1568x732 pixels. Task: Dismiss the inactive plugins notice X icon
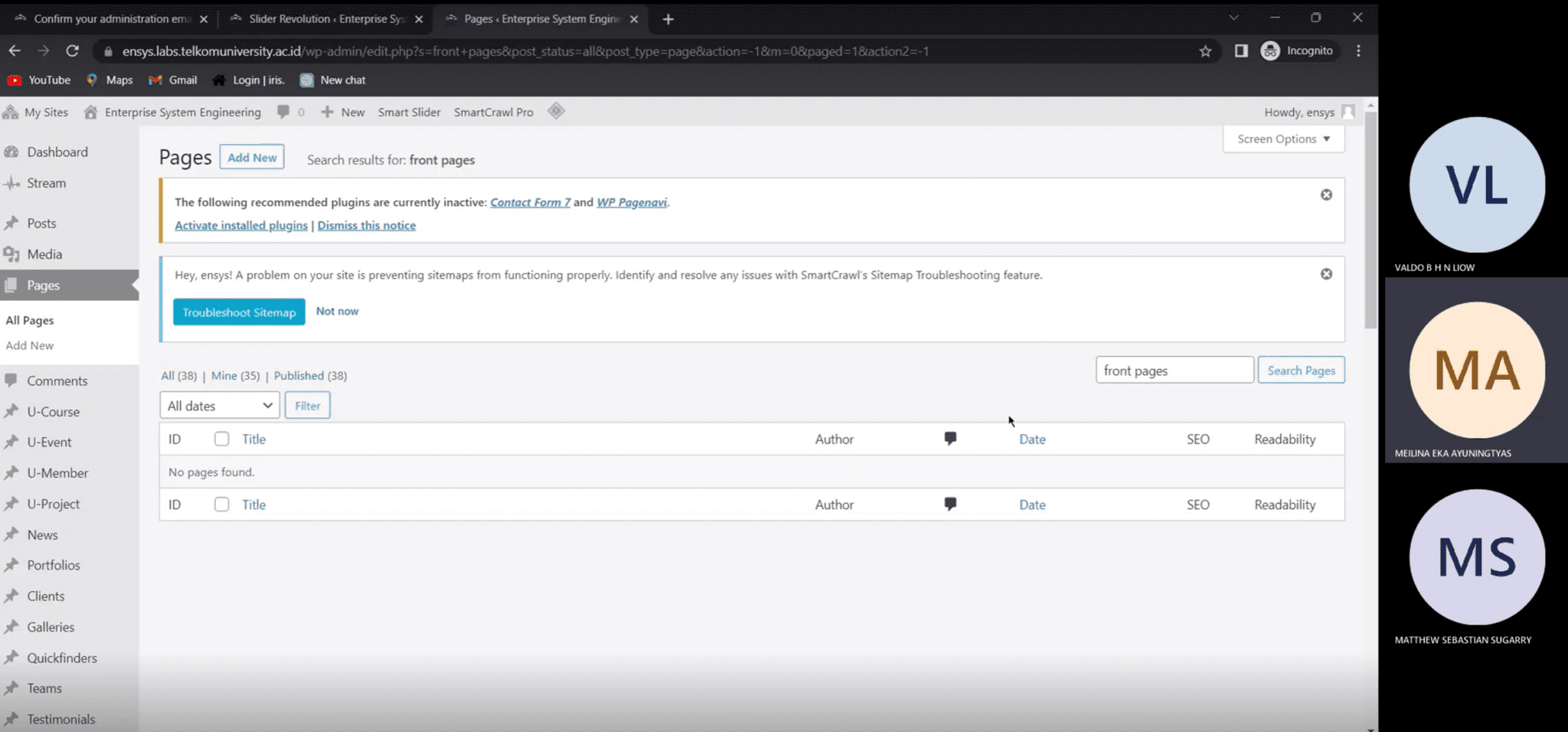pos(1326,194)
